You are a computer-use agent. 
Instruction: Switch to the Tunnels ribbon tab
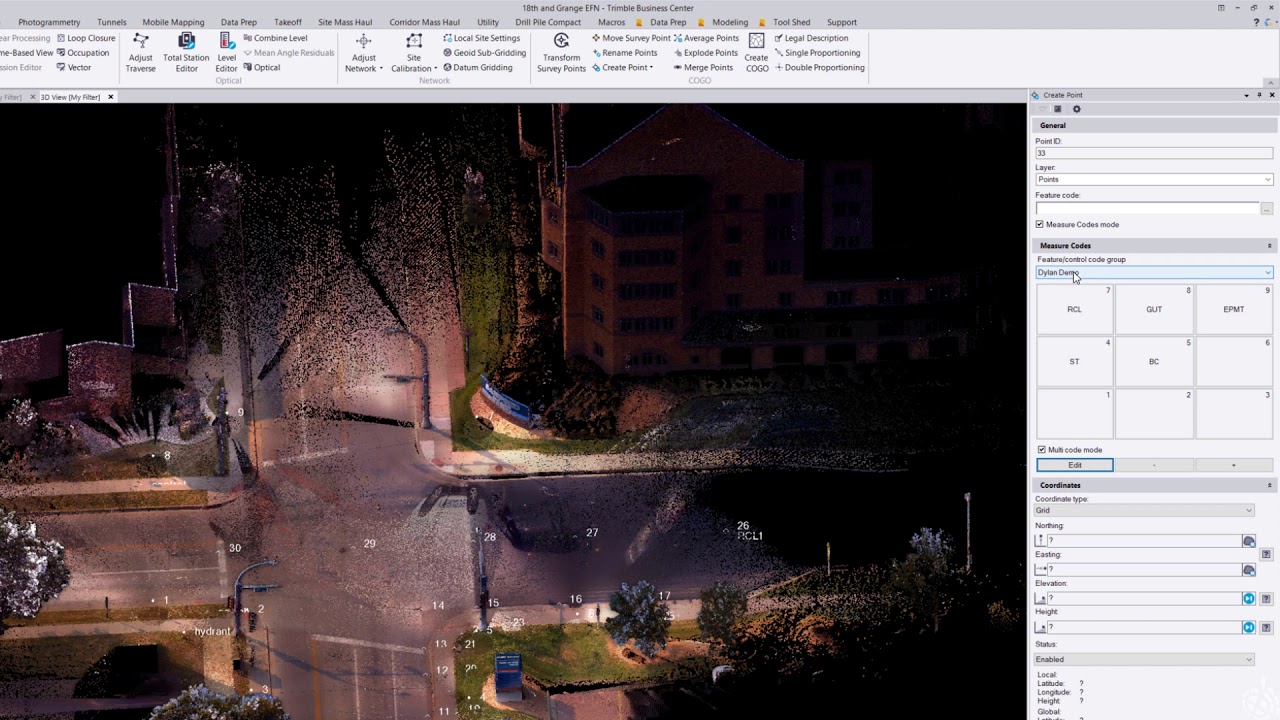point(112,22)
